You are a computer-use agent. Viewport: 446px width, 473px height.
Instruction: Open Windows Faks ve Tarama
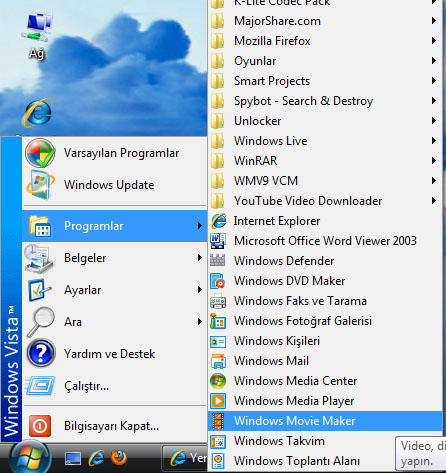[x=325, y=301]
